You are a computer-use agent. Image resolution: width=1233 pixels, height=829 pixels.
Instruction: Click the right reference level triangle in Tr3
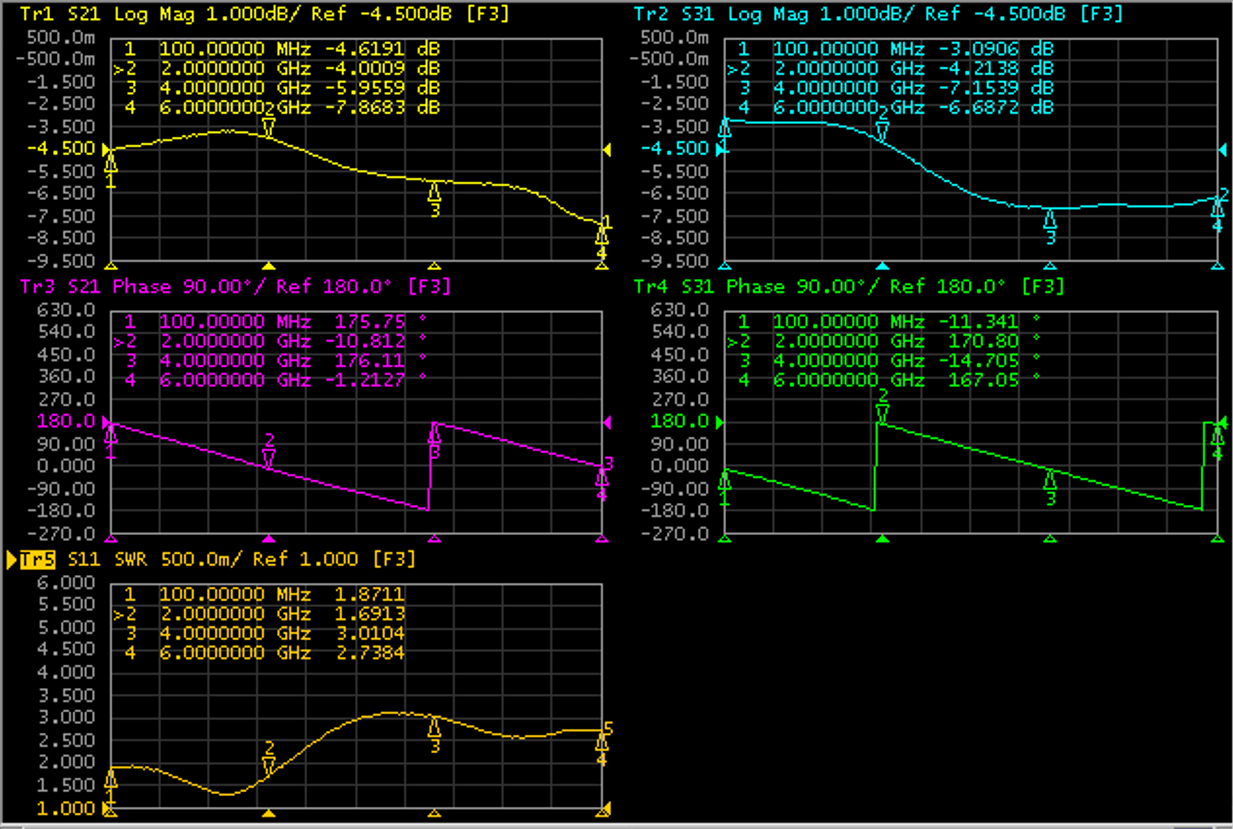click(x=605, y=421)
